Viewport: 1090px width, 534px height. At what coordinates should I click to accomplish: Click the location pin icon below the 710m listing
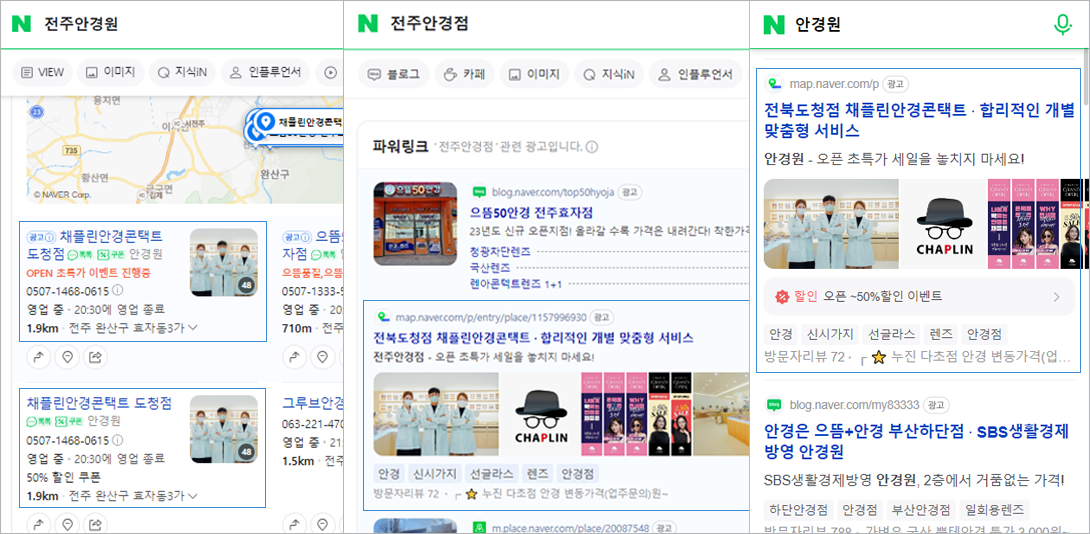(x=323, y=357)
